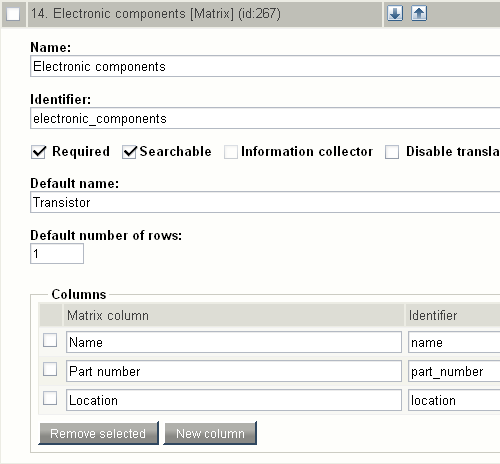The height and width of the screenshot is (464, 500).
Task: Tick the Disable translation checkbox
Action: (x=392, y=152)
